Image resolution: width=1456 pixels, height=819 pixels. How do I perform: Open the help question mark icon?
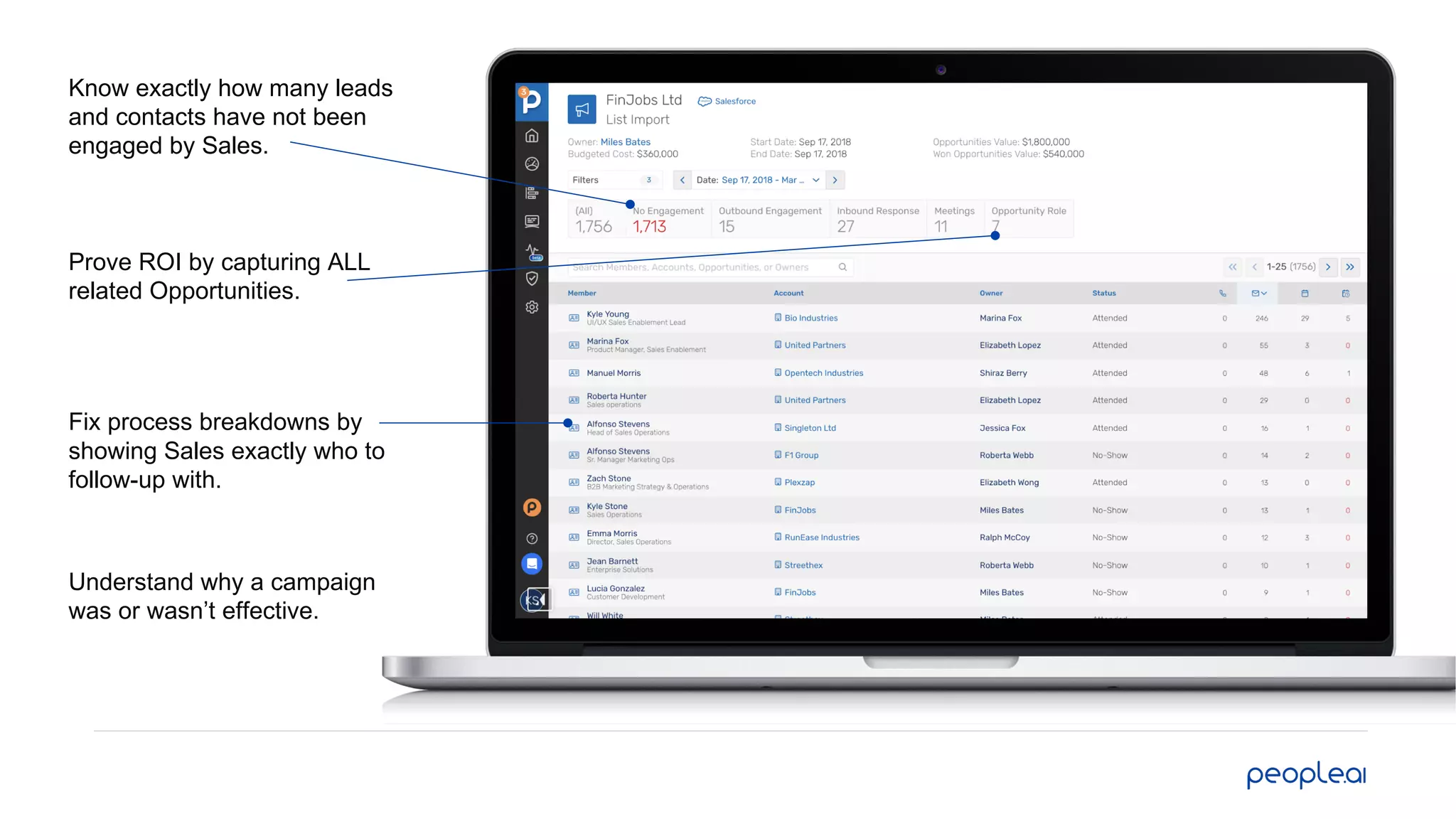[x=532, y=539]
